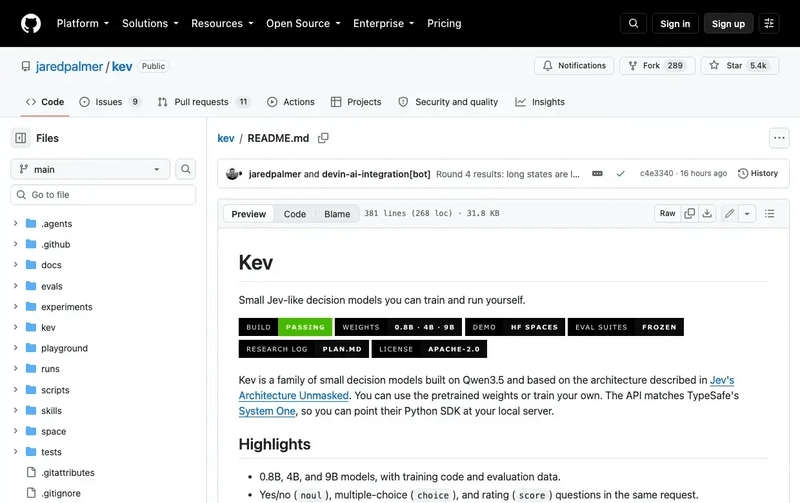The image size is (800, 503).
Task: Search files with the magnifier beside main
Action: point(186,169)
